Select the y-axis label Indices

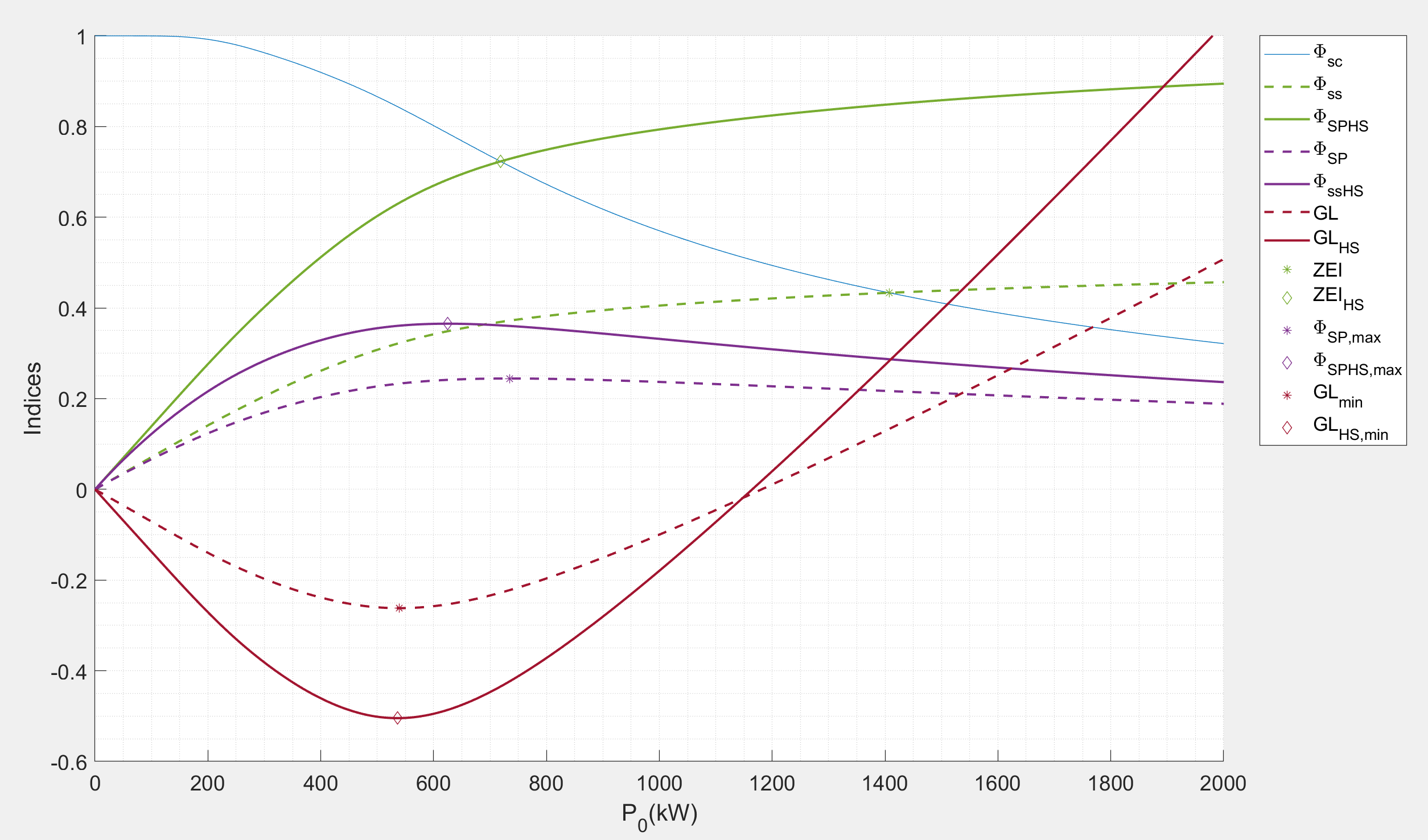coord(33,398)
